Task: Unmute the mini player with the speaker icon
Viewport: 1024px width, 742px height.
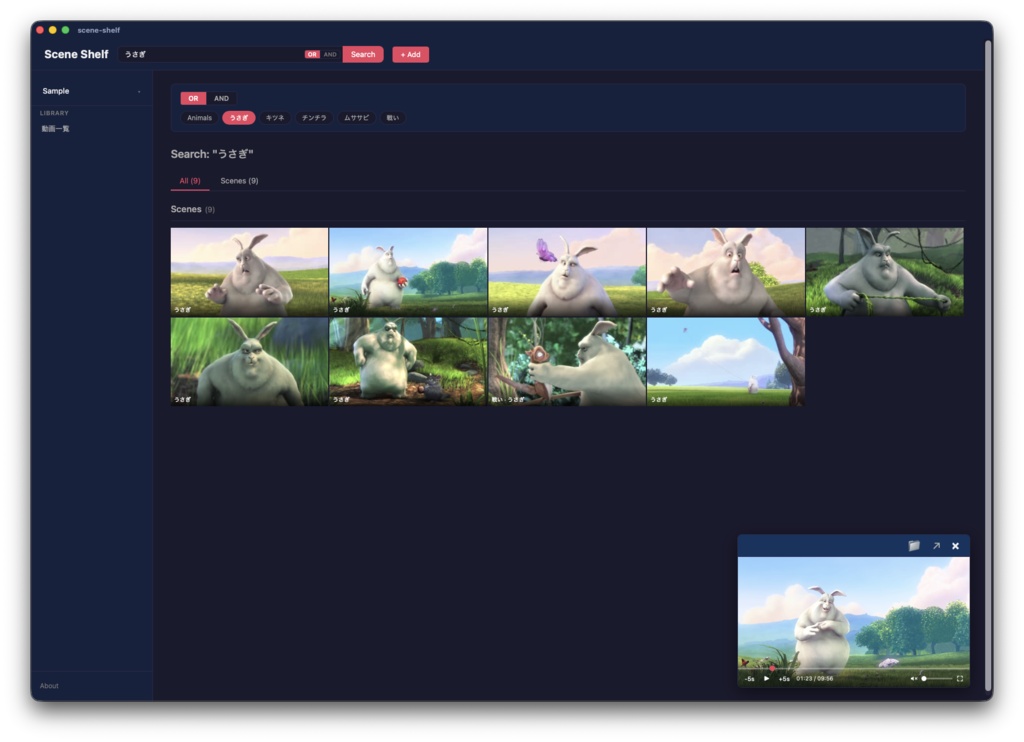Action: [x=913, y=679]
